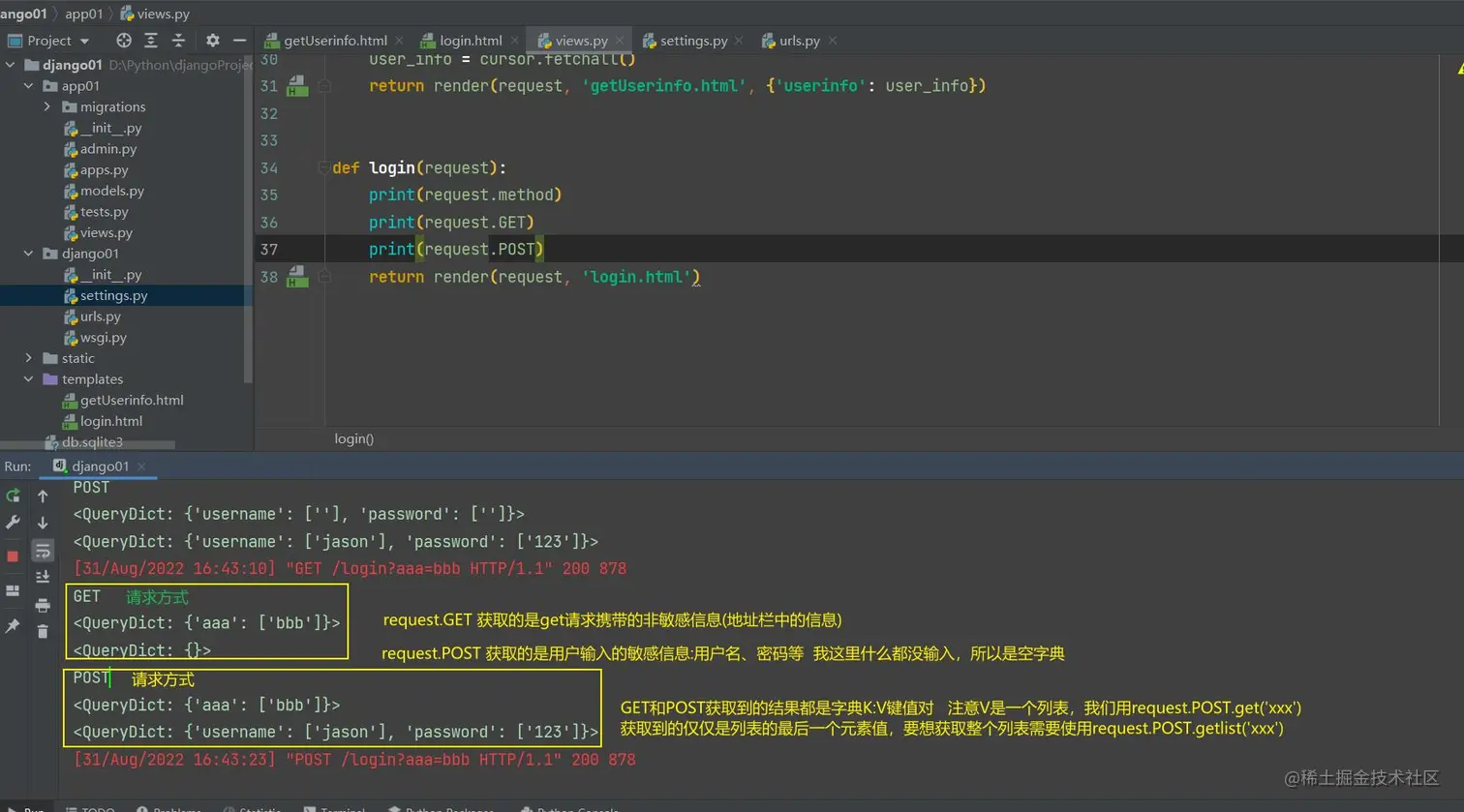Screen dimensions: 1464x812
Task: Close the login.html editor tab
Action: point(514,41)
